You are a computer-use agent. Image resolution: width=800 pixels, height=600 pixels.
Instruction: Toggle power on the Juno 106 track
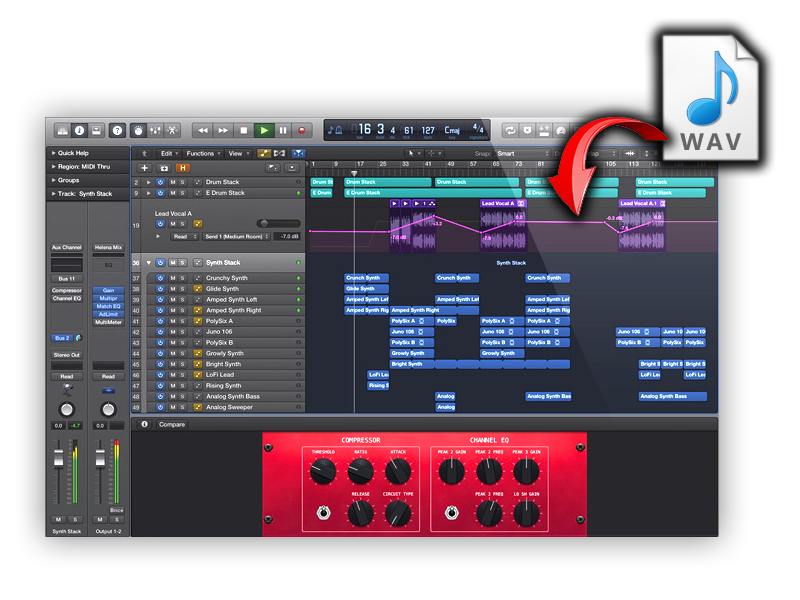tap(161, 332)
